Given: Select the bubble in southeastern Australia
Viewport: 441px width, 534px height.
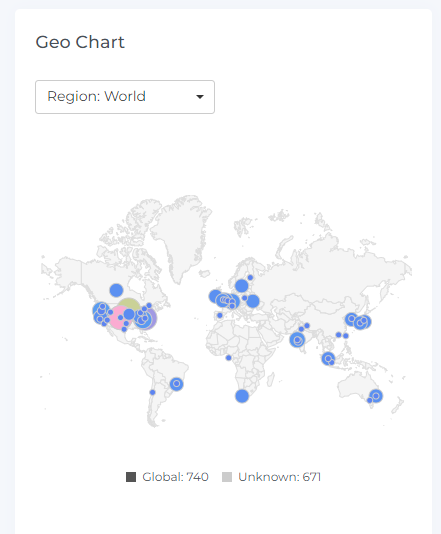Looking at the screenshot, I should point(376,396).
